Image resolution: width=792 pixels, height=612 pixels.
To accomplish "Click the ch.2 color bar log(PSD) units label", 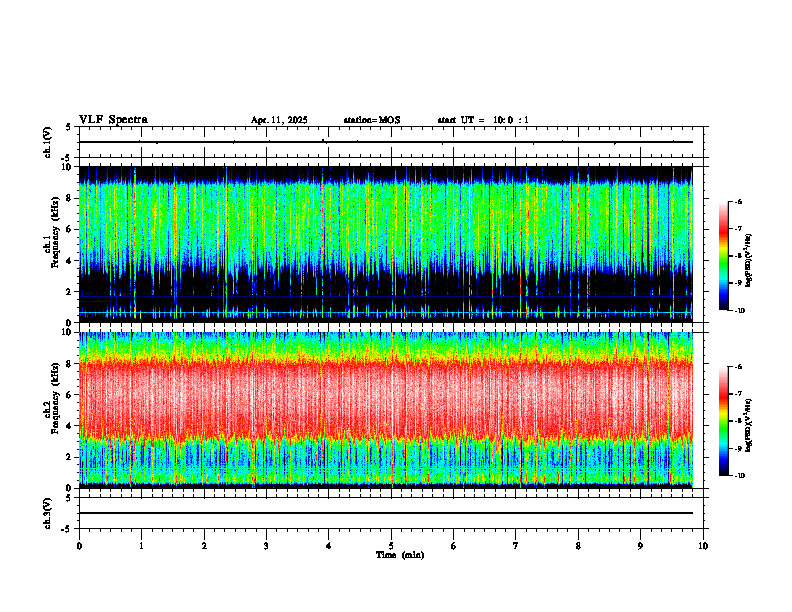I will tap(749, 425).
